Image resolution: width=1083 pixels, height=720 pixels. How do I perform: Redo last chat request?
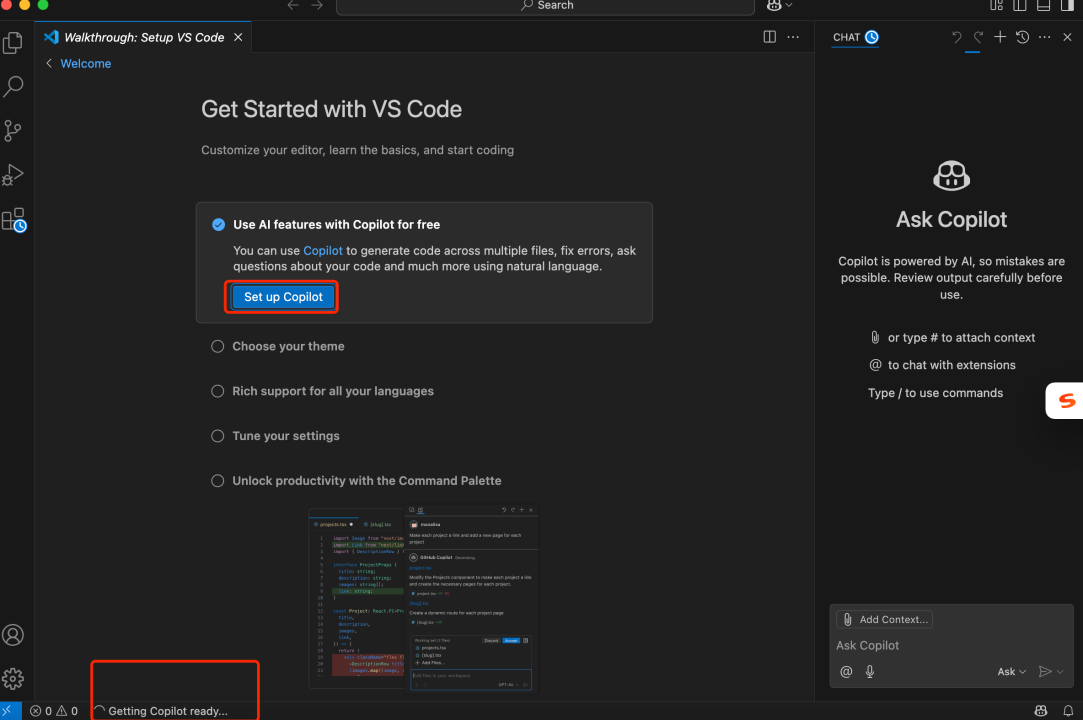(978, 37)
